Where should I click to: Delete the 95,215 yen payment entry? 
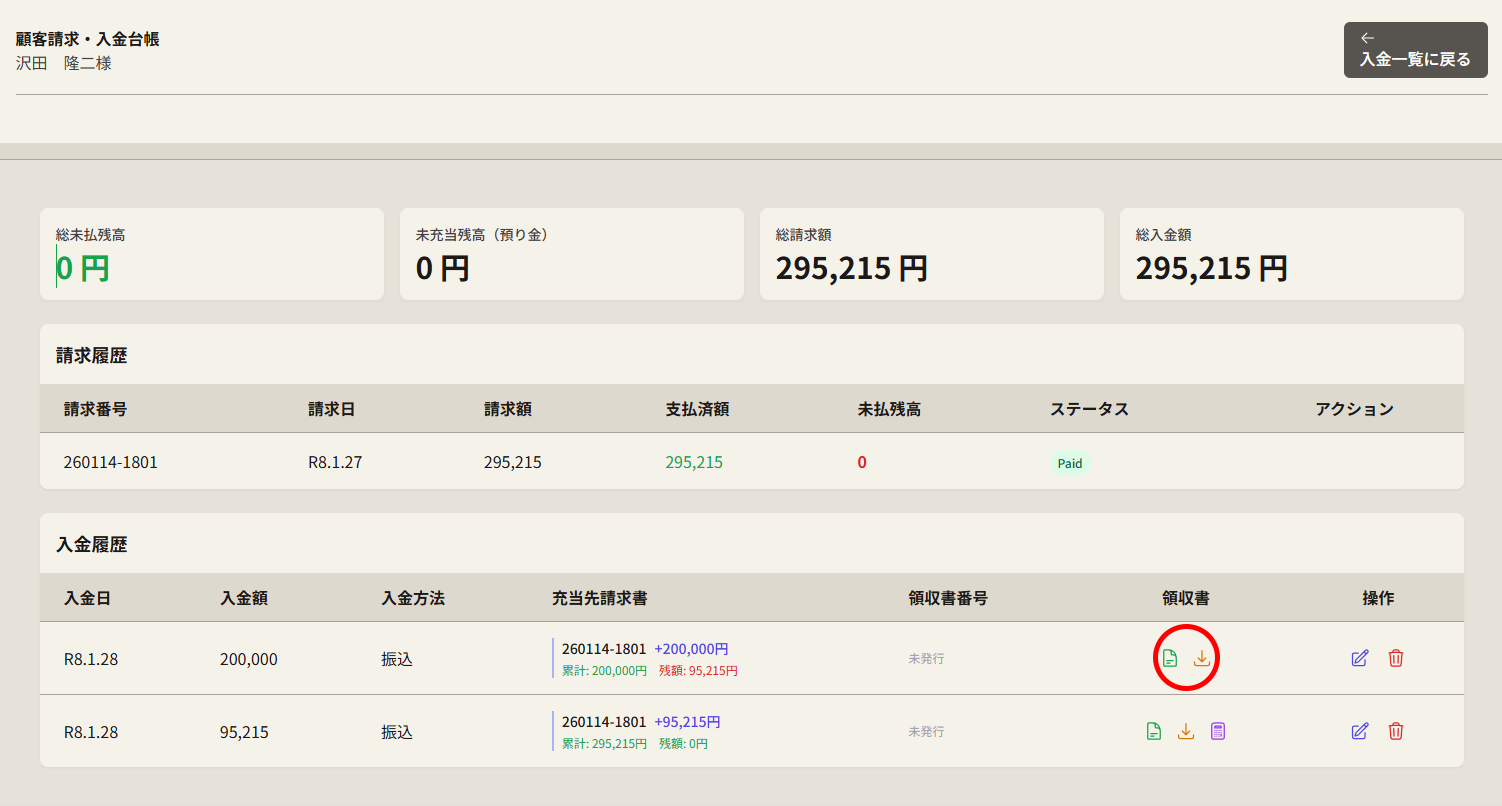tap(1396, 731)
